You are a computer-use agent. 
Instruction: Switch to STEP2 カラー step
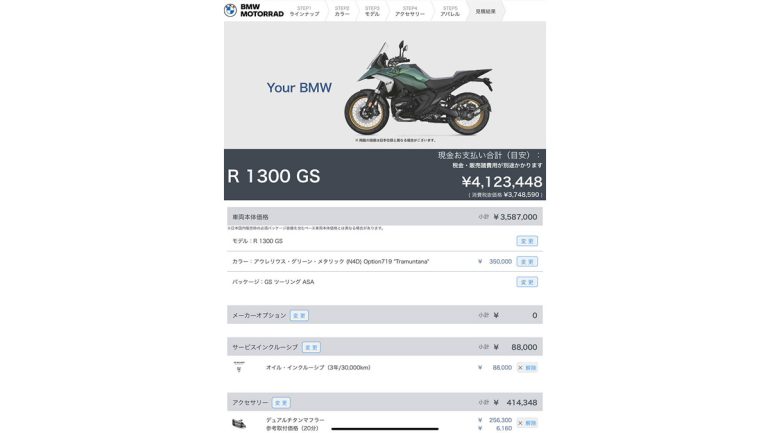click(x=342, y=11)
